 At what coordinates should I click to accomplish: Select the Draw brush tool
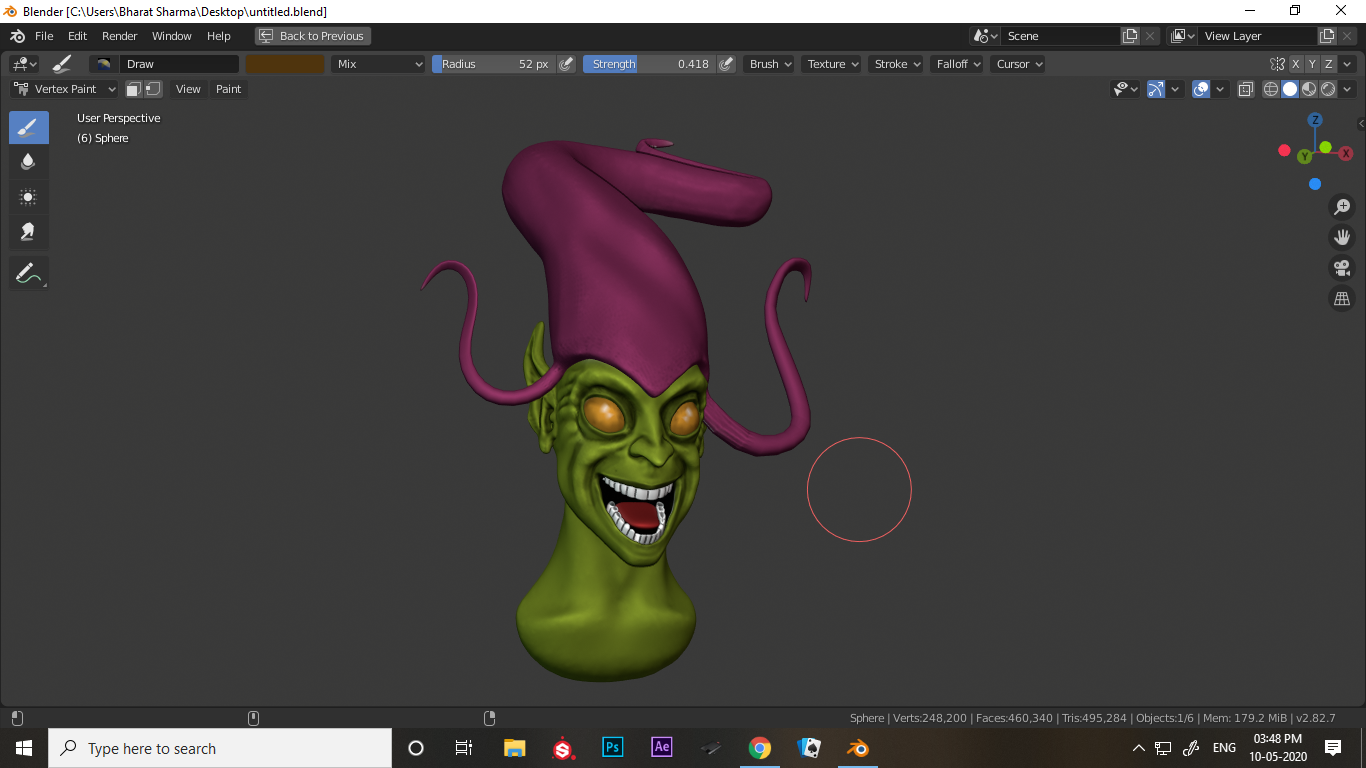[28, 127]
